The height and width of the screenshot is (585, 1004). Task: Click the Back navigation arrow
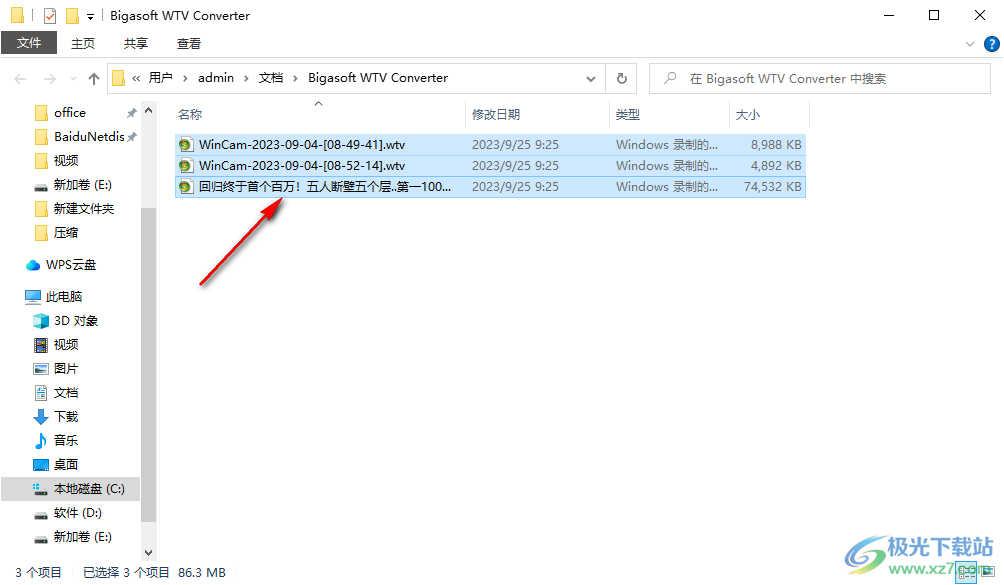[x=20, y=79]
